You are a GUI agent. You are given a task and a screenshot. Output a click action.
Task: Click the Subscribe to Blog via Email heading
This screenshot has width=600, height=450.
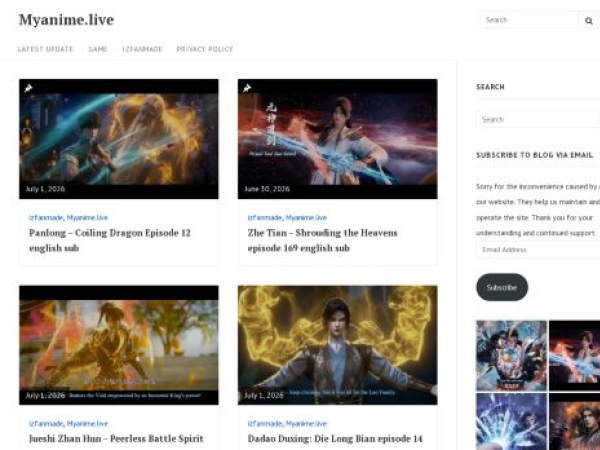click(535, 155)
